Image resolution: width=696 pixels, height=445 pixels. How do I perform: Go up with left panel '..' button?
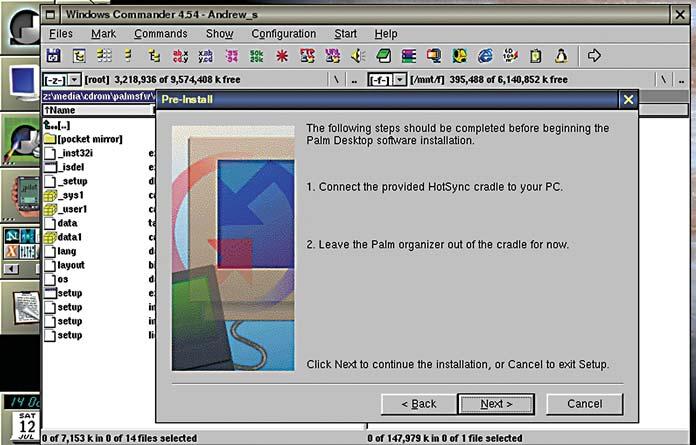point(354,80)
